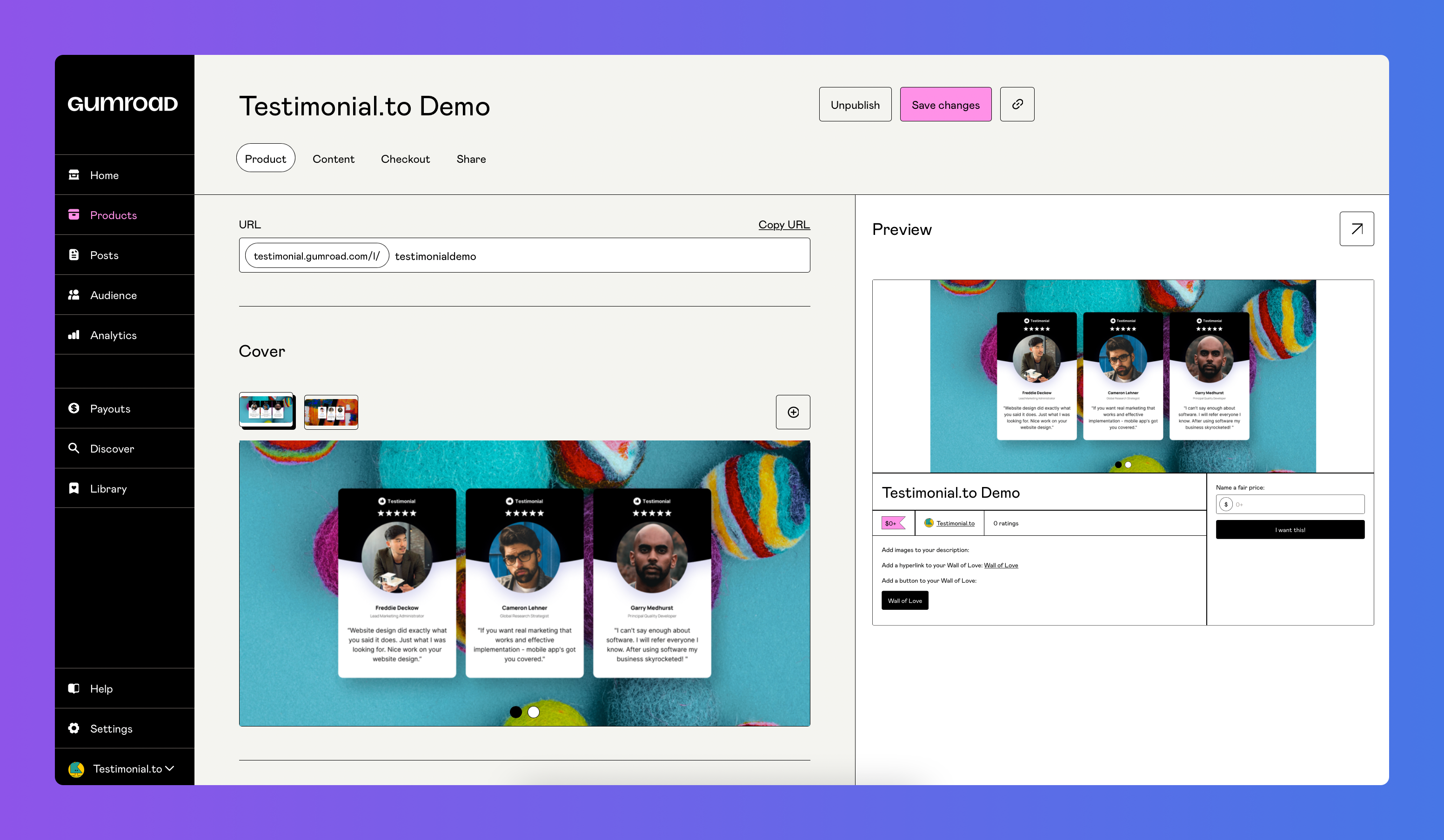Open Payouts in the sidebar

pos(124,408)
